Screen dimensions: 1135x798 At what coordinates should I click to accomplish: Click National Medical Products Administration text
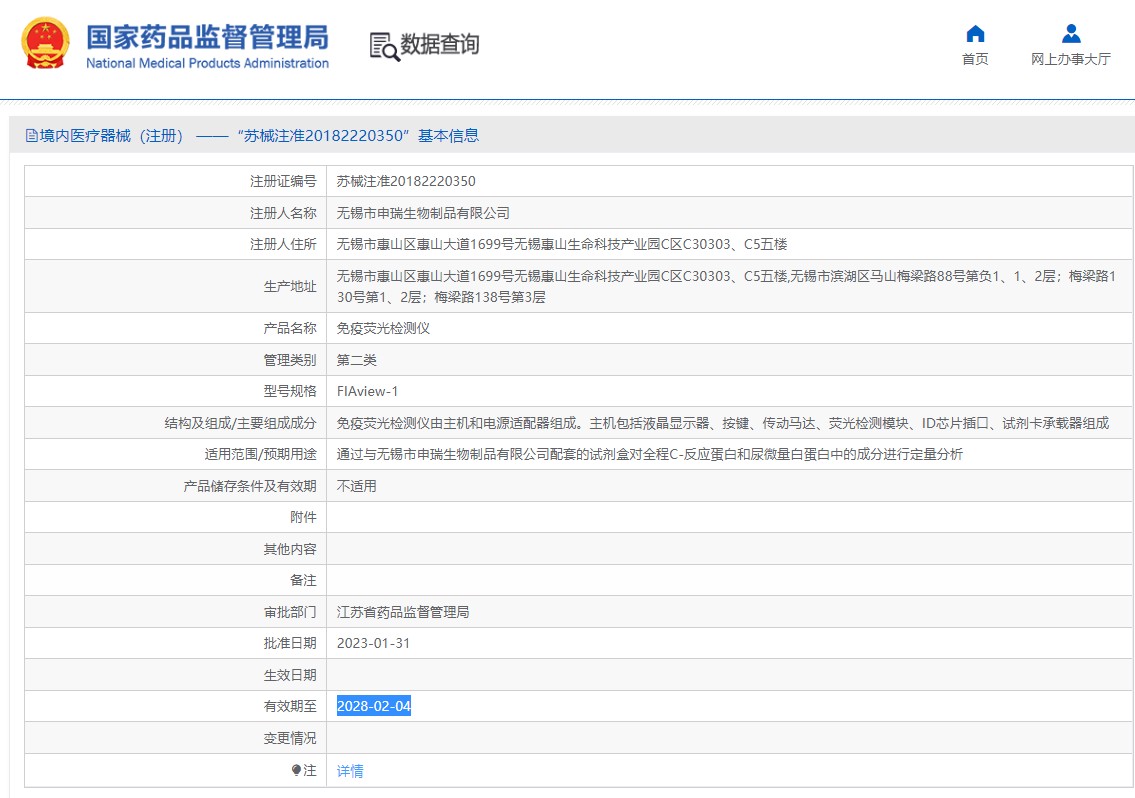pyautogui.click(x=207, y=63)
